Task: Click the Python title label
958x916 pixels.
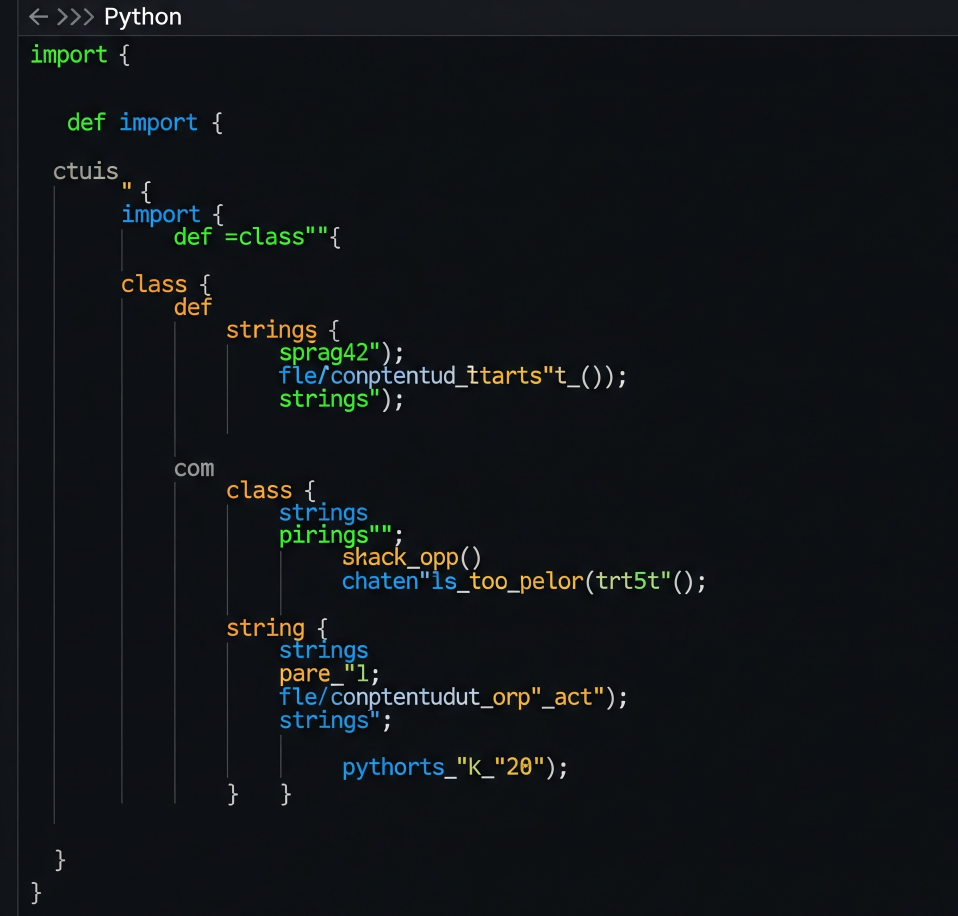Action: 143,17
